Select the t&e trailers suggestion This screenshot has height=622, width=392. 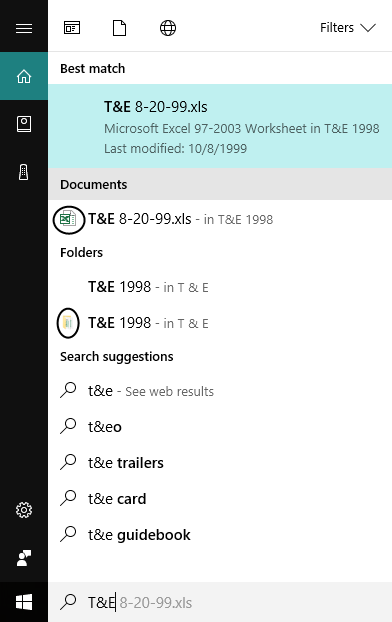pos(220,463)
